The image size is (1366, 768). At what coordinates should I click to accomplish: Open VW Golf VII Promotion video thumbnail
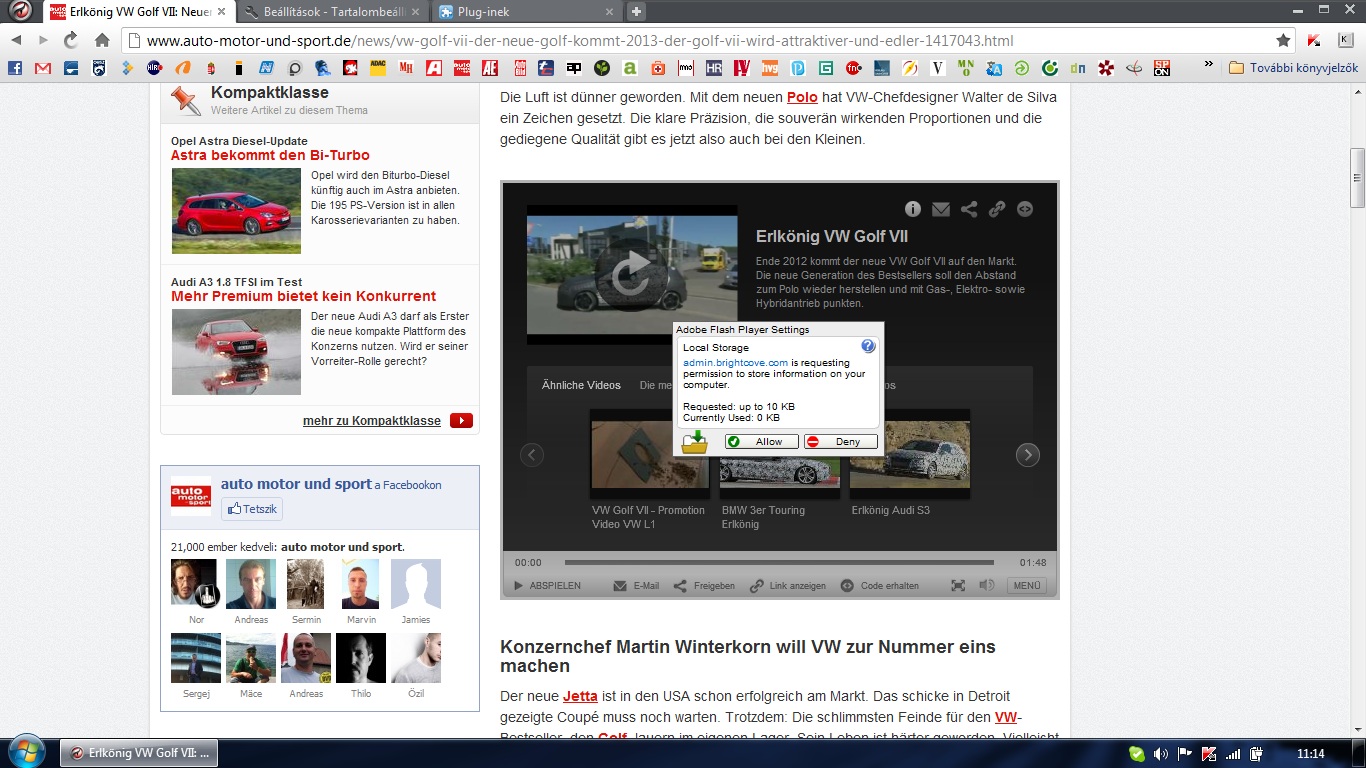[x=650, y=453]
